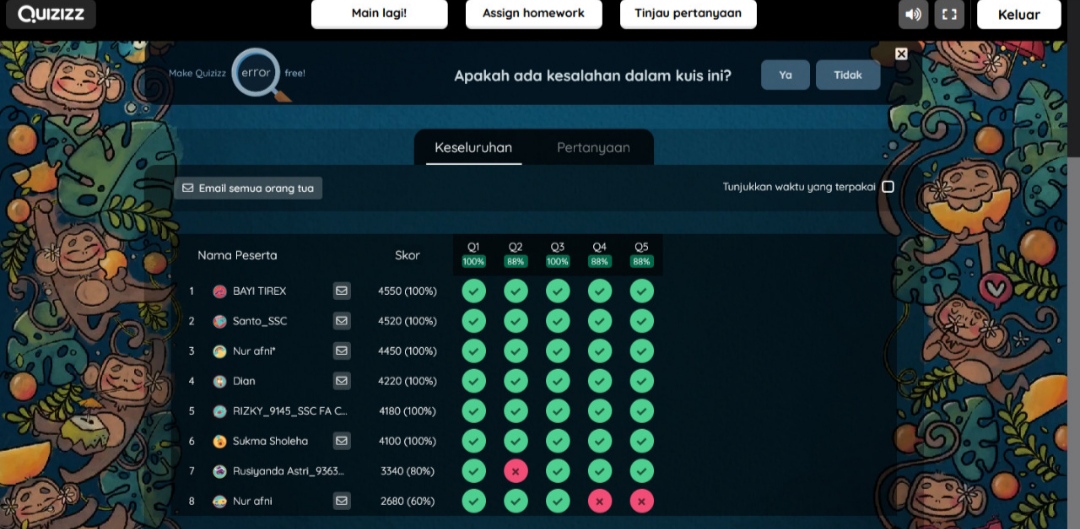
Task: Click the red wrong mark in Nur afni Q5
Action: 642,501
